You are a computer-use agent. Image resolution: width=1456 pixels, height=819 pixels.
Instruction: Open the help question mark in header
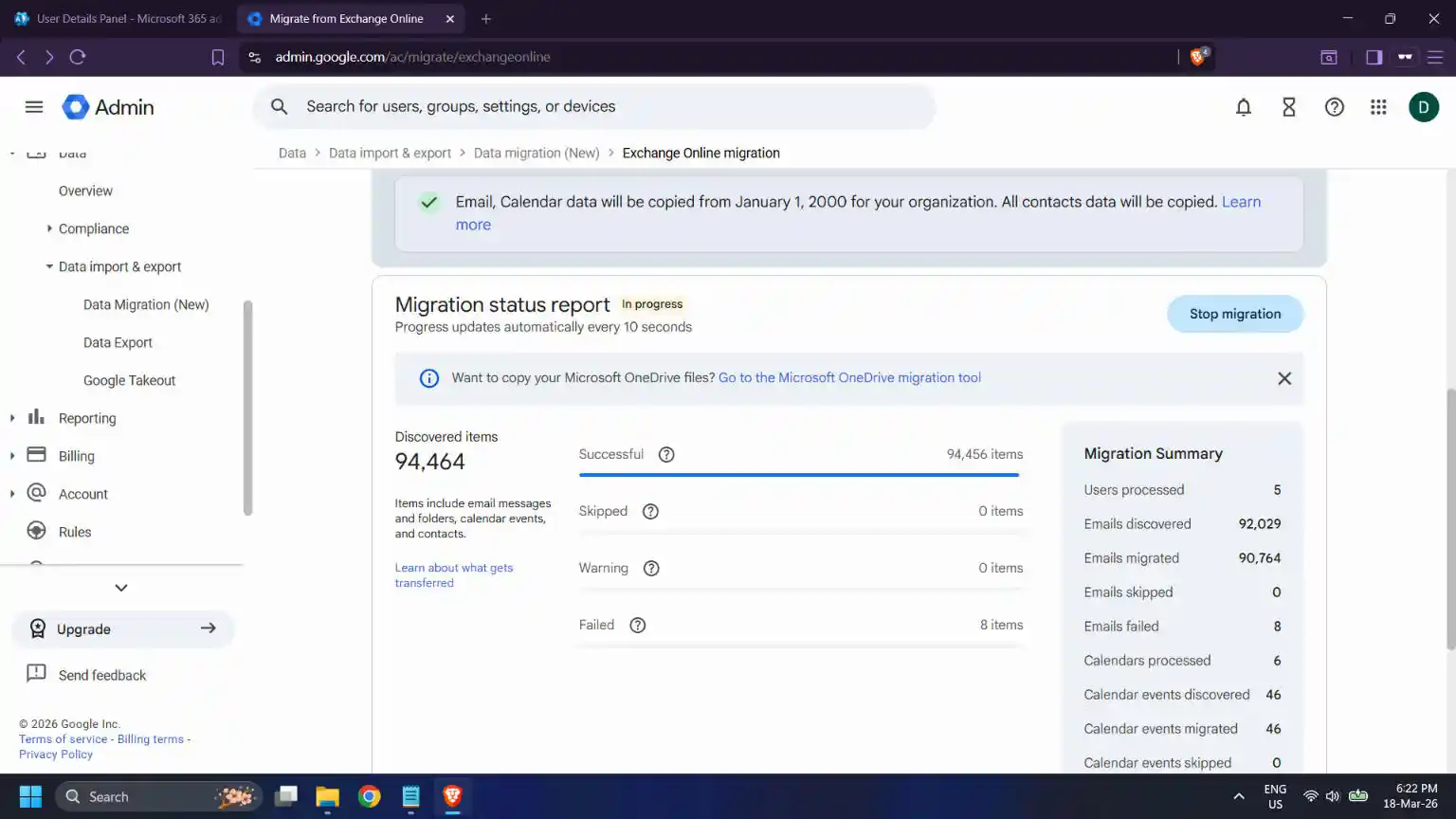click(1335, 107)
